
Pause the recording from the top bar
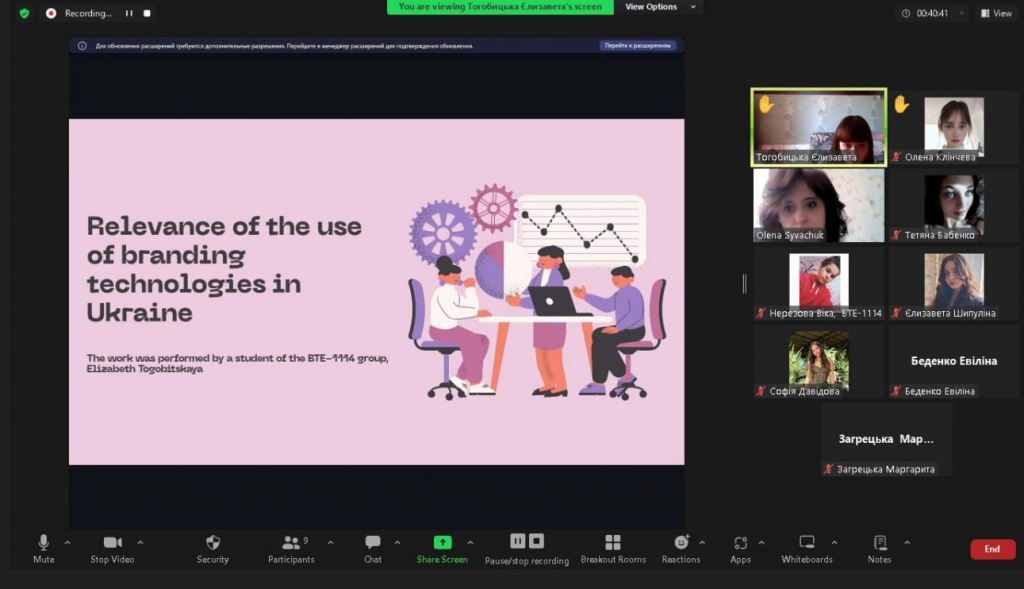click(128, 13)
